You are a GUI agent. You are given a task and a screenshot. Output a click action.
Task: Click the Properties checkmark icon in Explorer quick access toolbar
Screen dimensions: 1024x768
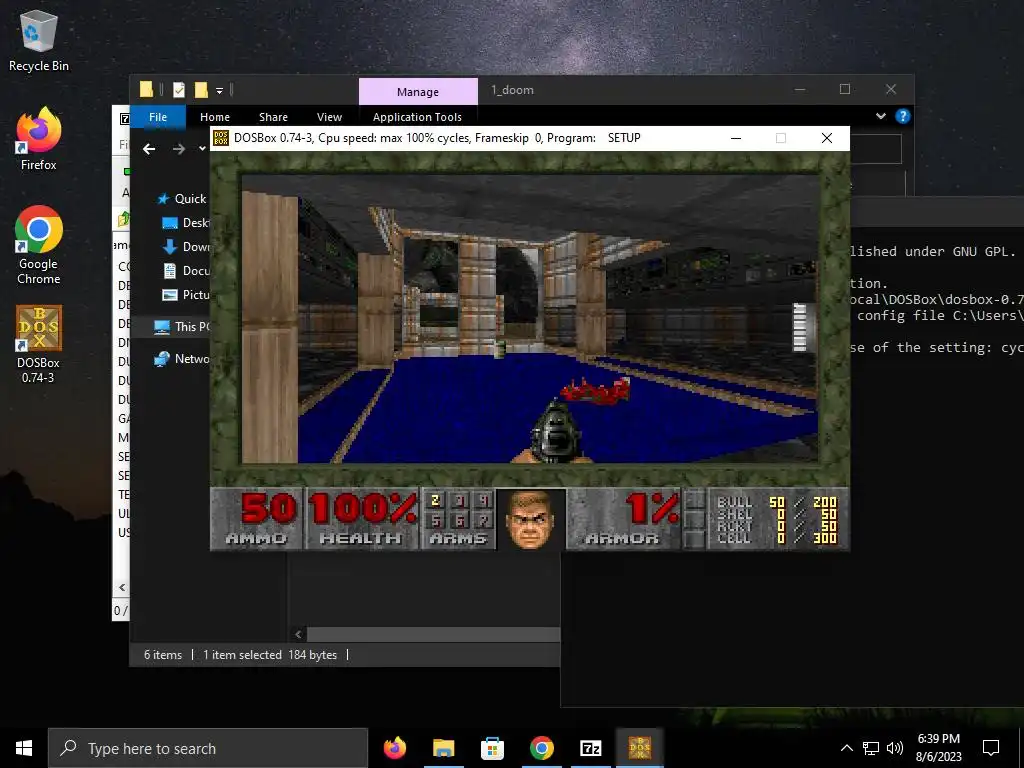point(178,90)
